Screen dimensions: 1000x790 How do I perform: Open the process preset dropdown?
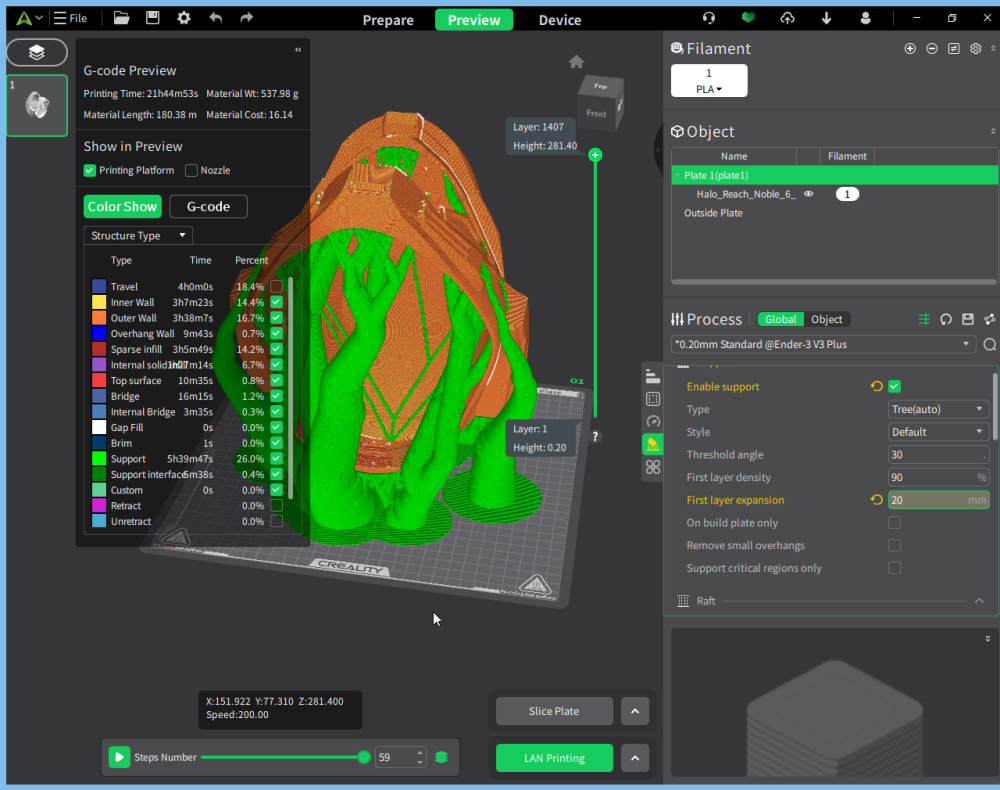click(x=823, y=344)
